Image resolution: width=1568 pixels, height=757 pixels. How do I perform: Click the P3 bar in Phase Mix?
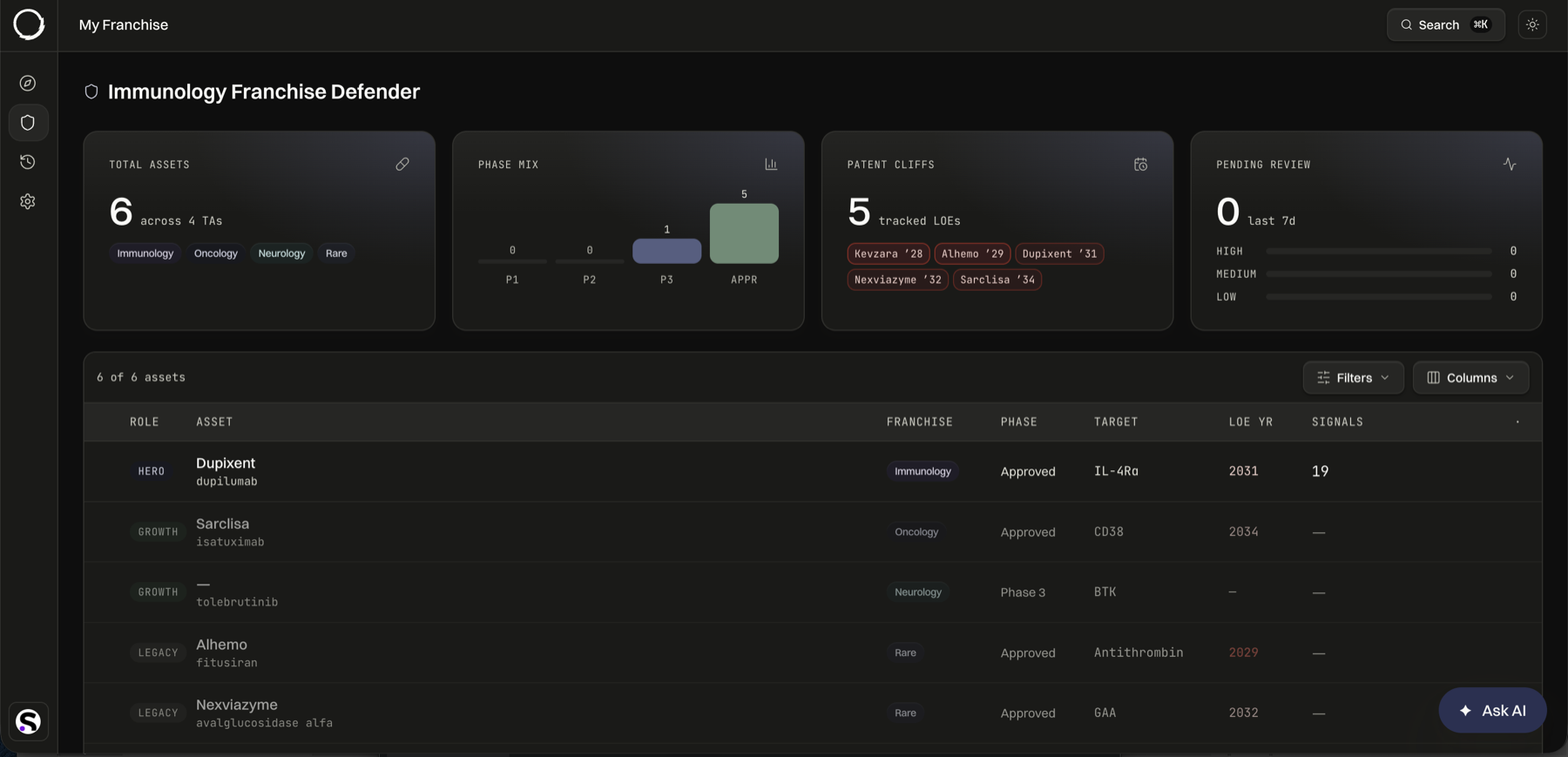point(666,251)
